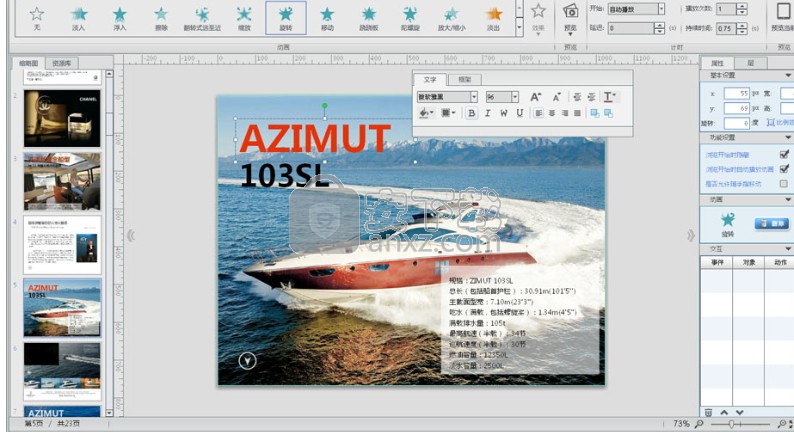Viewport: 794px width, 432px height.
Task: Enable the unchecked third 功能设置 option
Action: 784,183
